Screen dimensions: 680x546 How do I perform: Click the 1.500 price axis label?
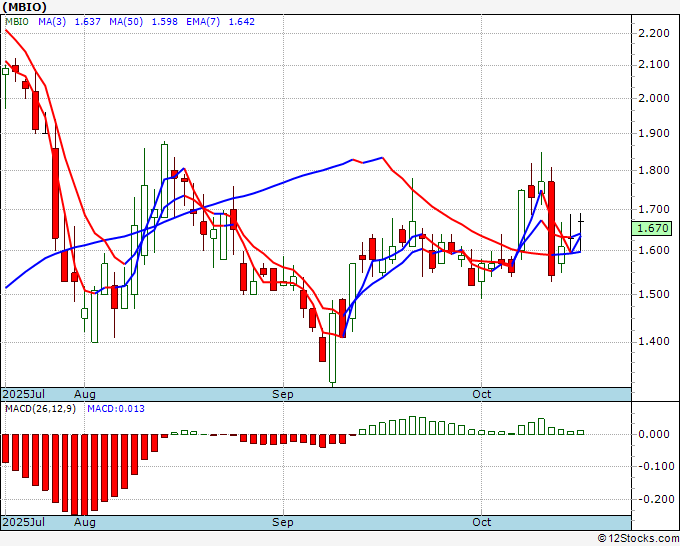click(654, 294)
